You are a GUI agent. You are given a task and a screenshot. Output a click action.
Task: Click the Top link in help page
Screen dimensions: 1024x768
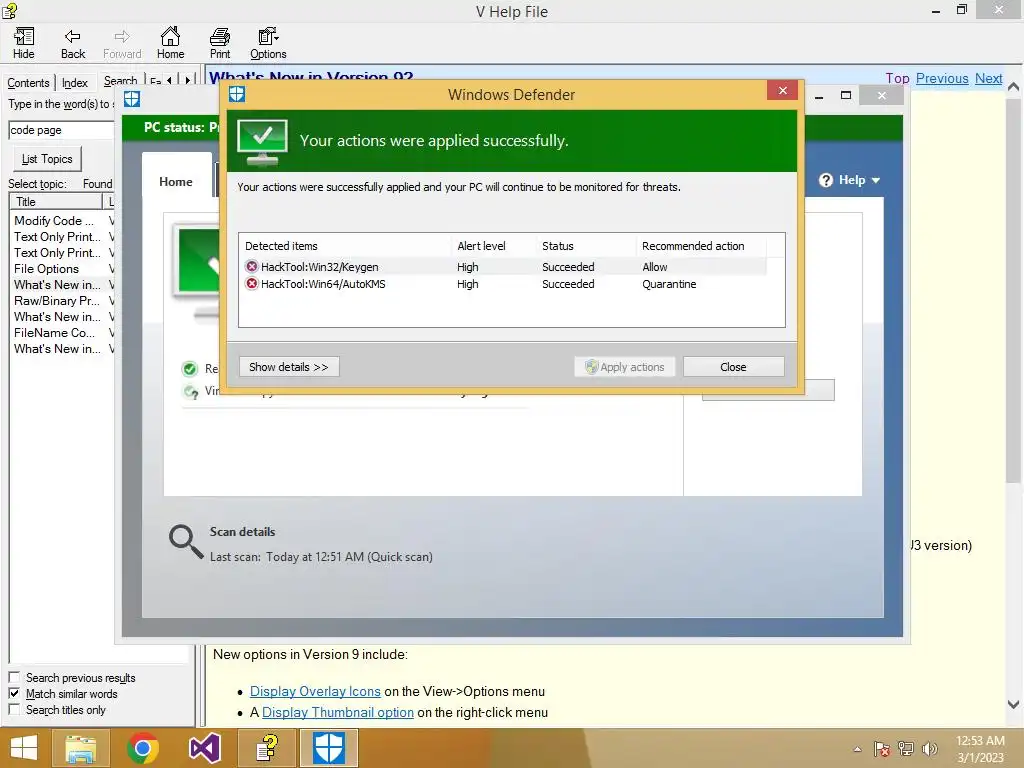[x=897, y=78]
